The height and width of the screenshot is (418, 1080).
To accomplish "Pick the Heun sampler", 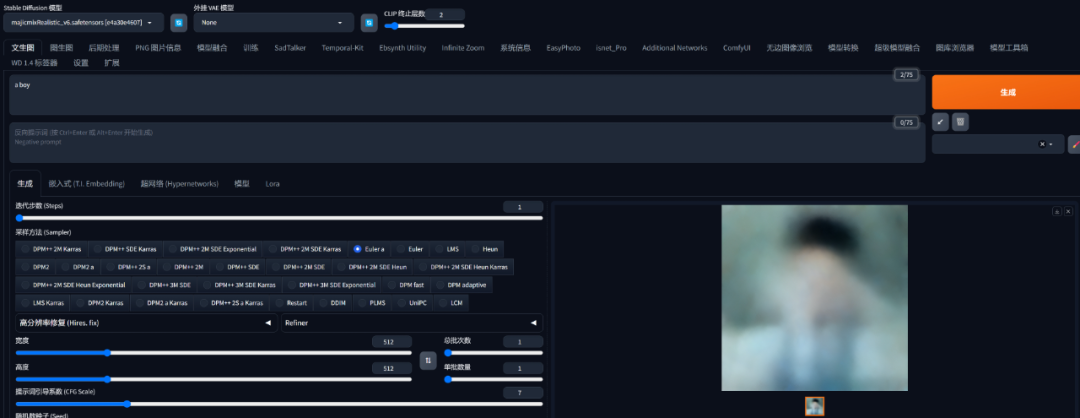I will 484,249.
